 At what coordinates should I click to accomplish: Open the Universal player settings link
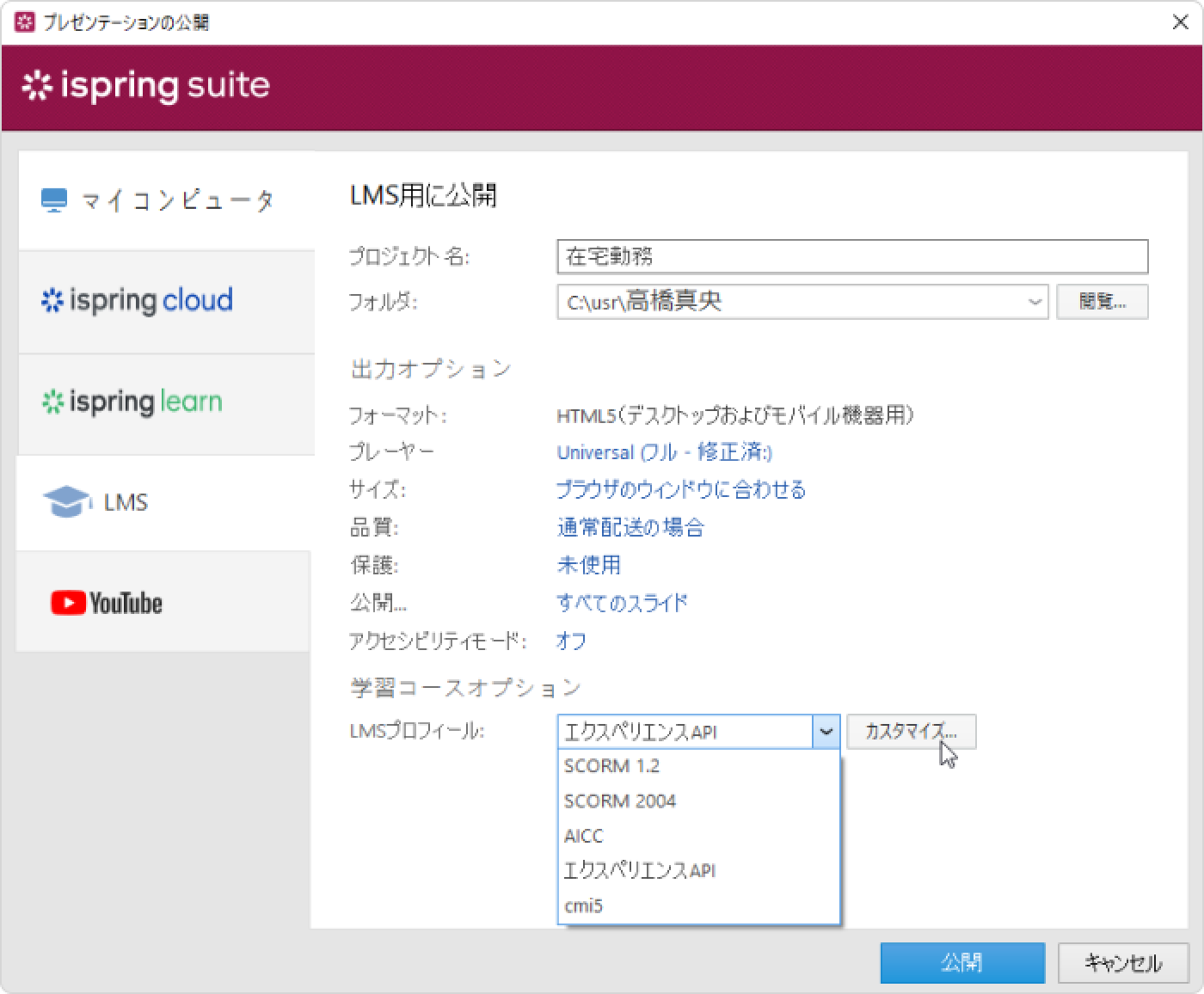(664, 452)
